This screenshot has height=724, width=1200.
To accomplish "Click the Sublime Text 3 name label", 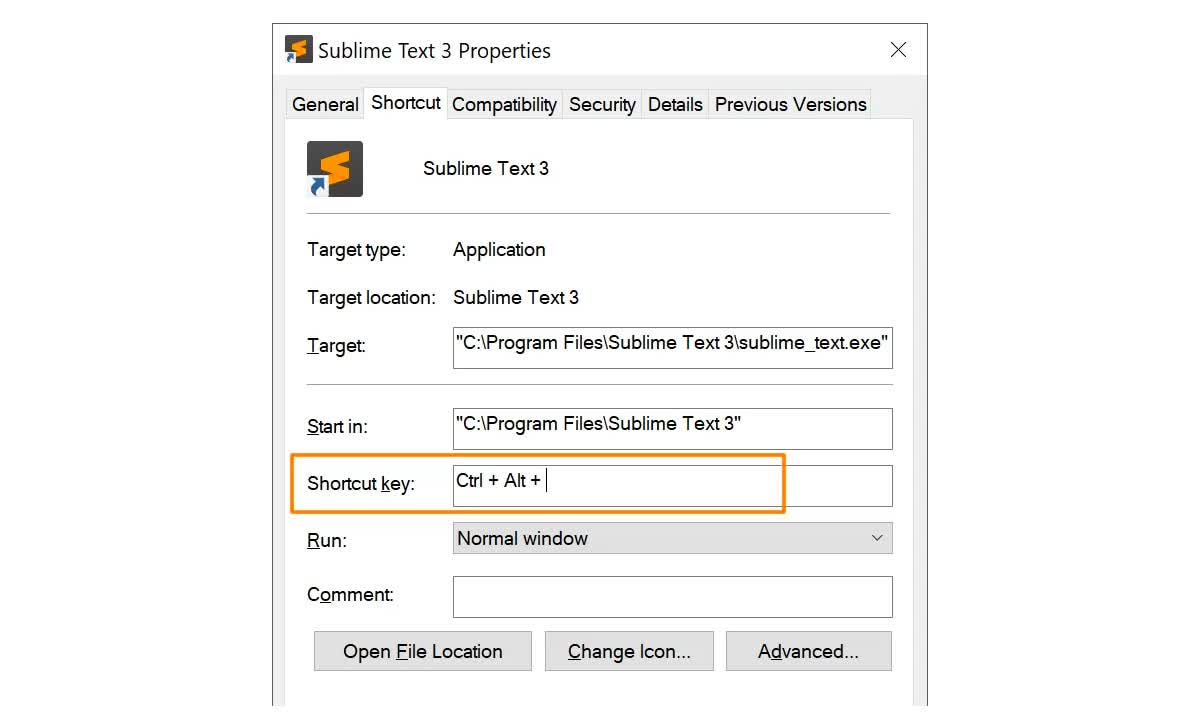I will tap(486, 169).
